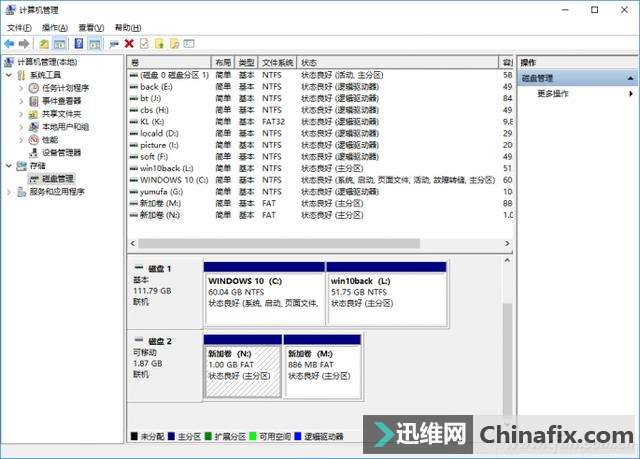This screenshot has height=459, width=640.
Task: Click the last toolbar icon showing a list pane
Action: [189, 44]
